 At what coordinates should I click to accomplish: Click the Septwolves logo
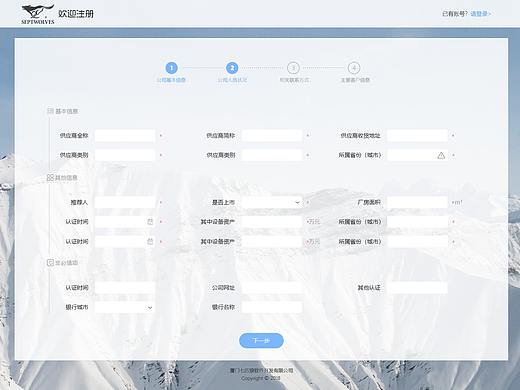pyautogui.click(x=38, y=14)
